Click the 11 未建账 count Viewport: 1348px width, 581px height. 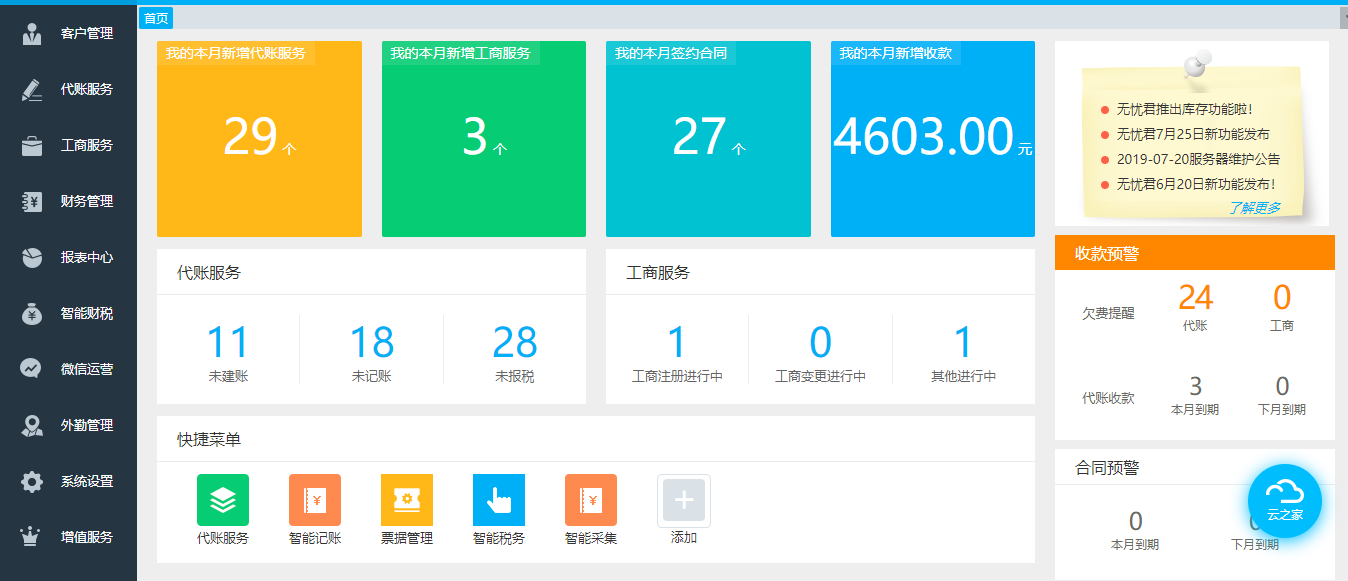pyautogui.click(x=227, y=343)
